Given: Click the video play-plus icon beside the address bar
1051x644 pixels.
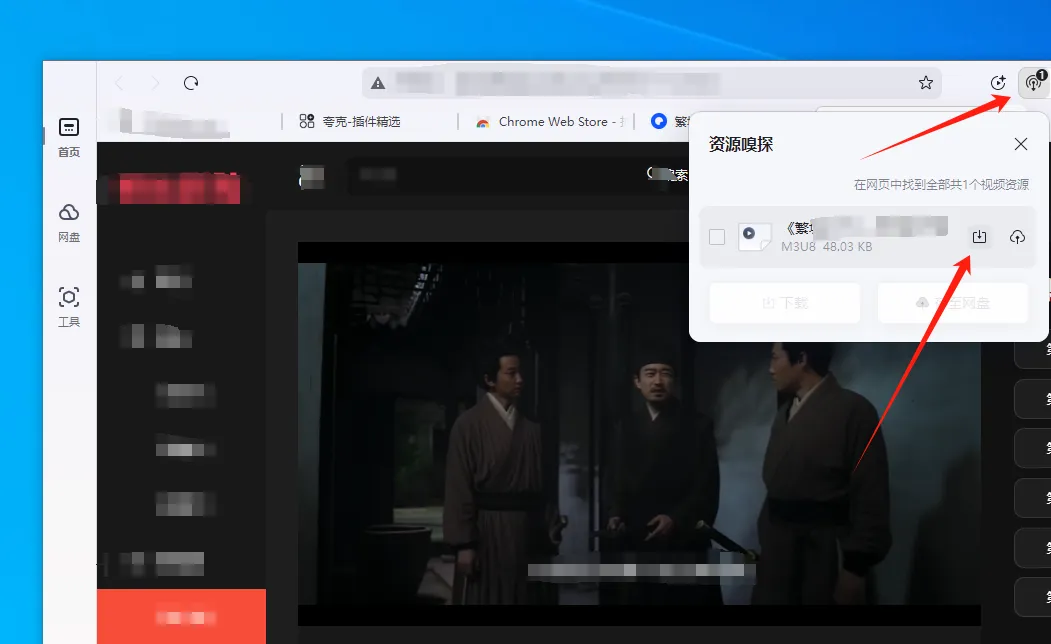Looking at the screenshot, I should tap(998, 82).
